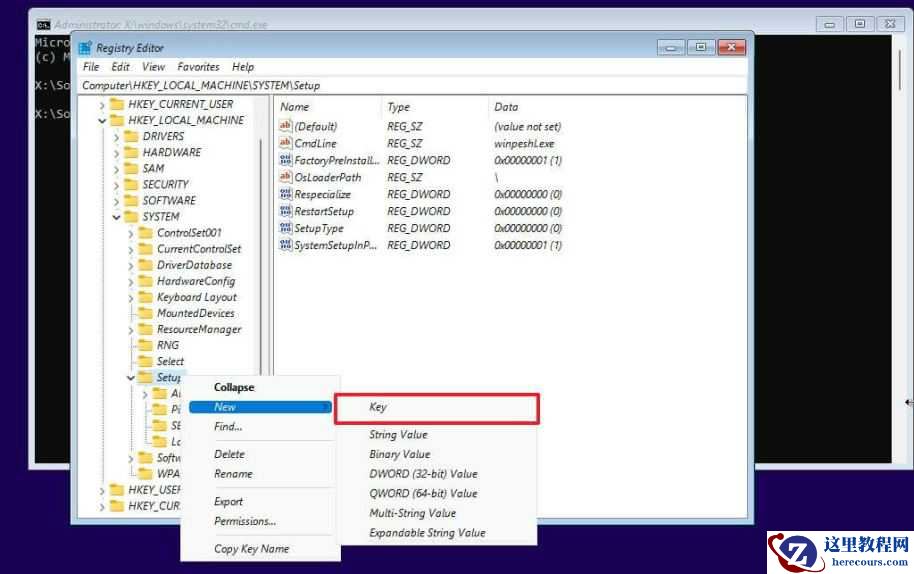
Task: Click the FactoryPreInstall DWORD value icon
Action: click(286, 160)
